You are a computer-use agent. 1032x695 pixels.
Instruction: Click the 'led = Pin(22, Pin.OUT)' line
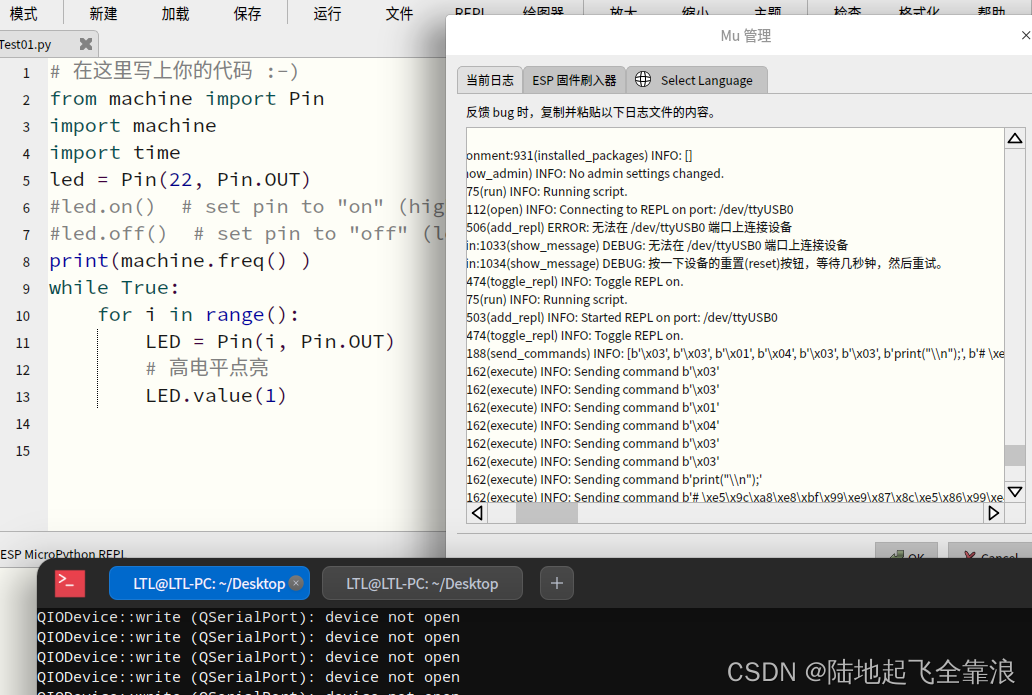pyautogui.click(x=180, y=180)
